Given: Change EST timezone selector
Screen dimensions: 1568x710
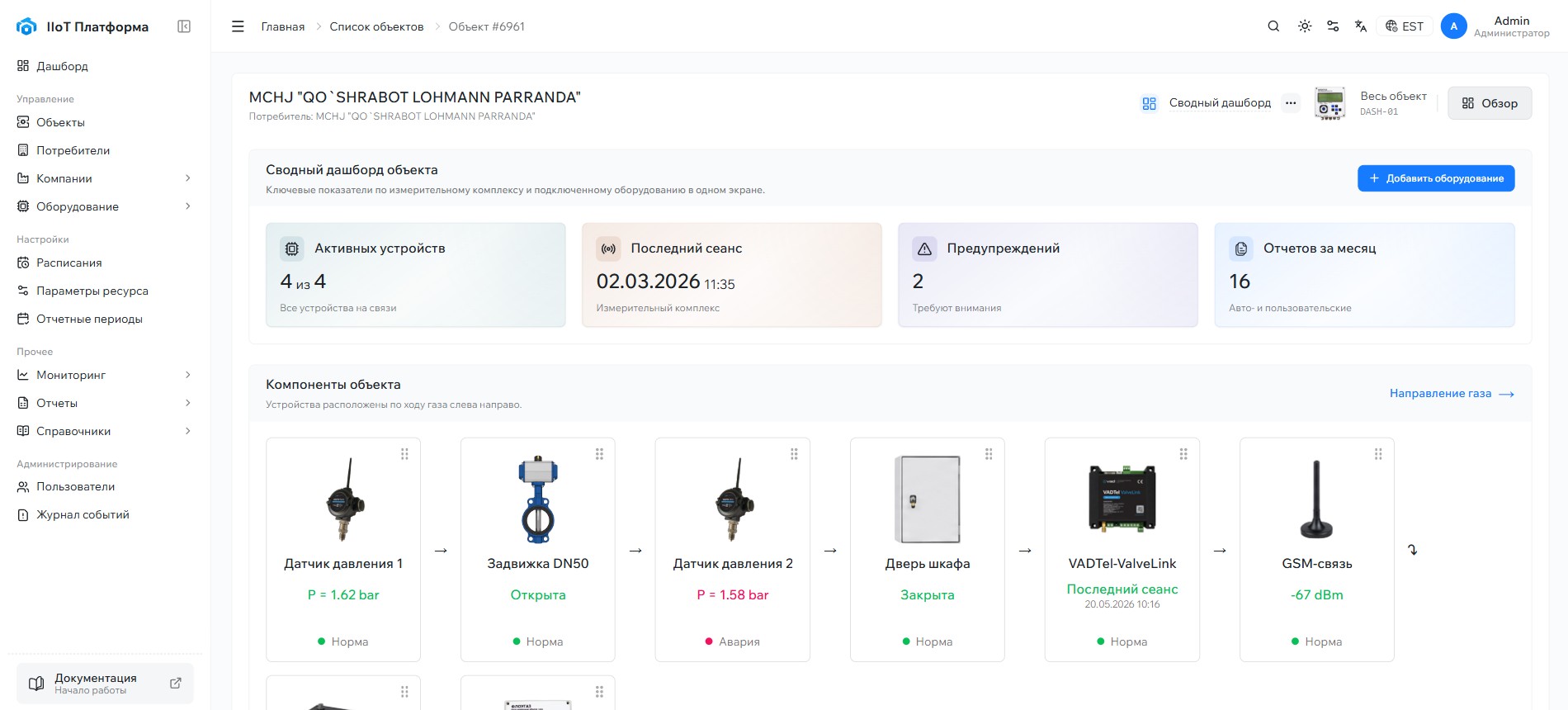Looking at the screenshot, I should [1405, 26].
